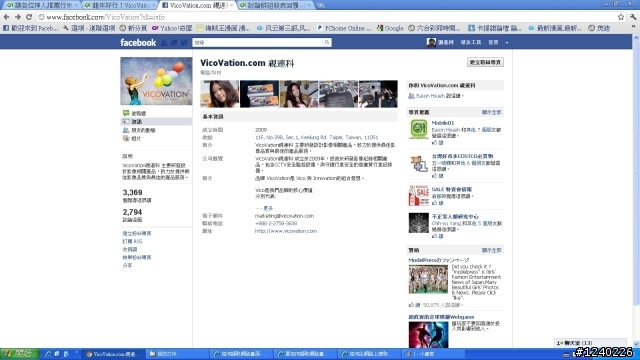Open the Mobile01 page icon
The image size is (640, 360).
point(418,129)
